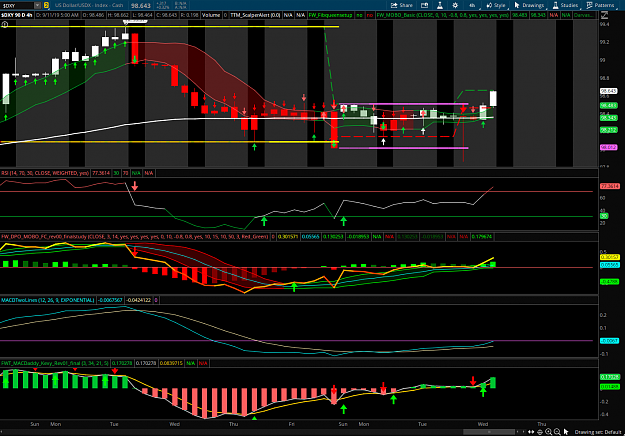Click the TTM_ScalperAlert study label
The height and width of the screenshot is (436, 625).
click(x=256, y=15)
